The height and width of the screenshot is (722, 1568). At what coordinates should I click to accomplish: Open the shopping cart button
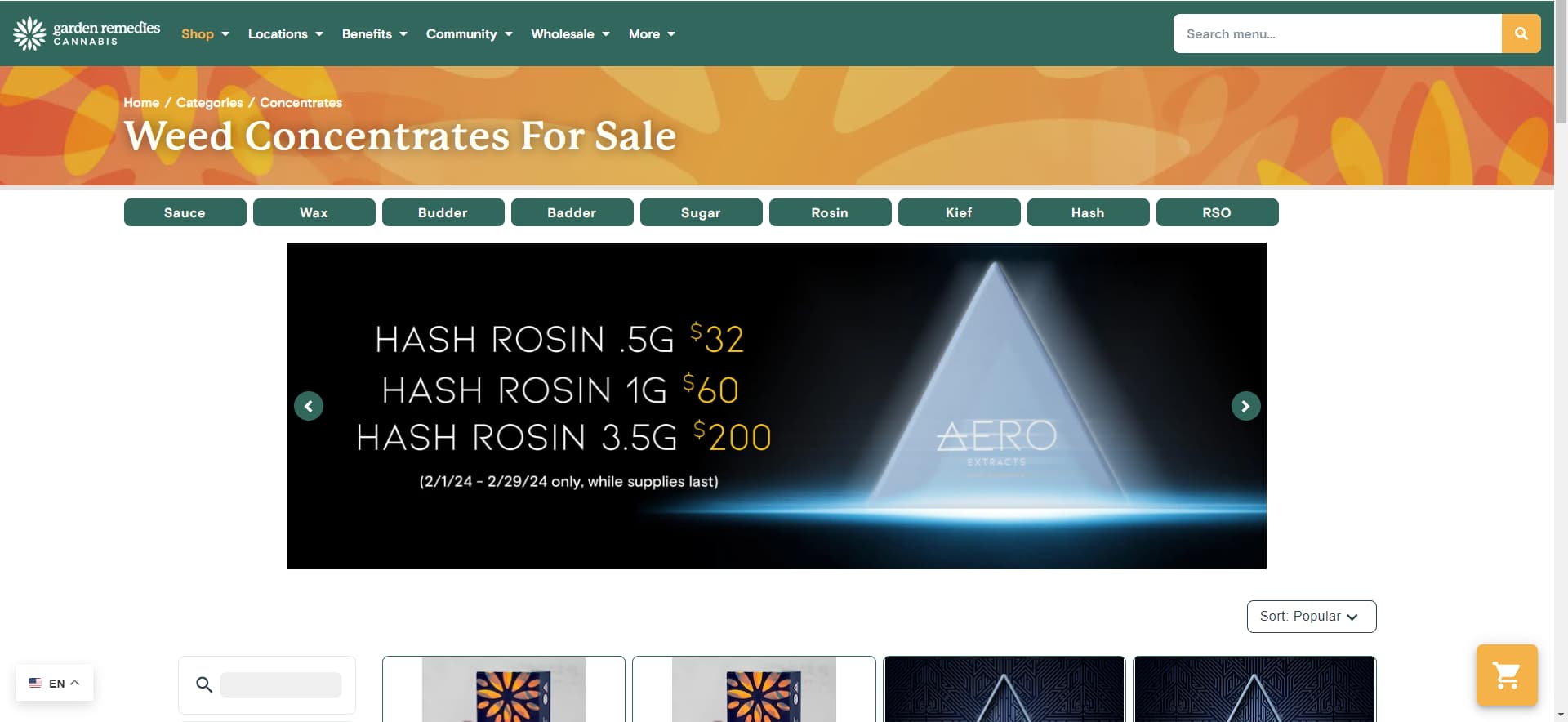tap(1507, 675)
